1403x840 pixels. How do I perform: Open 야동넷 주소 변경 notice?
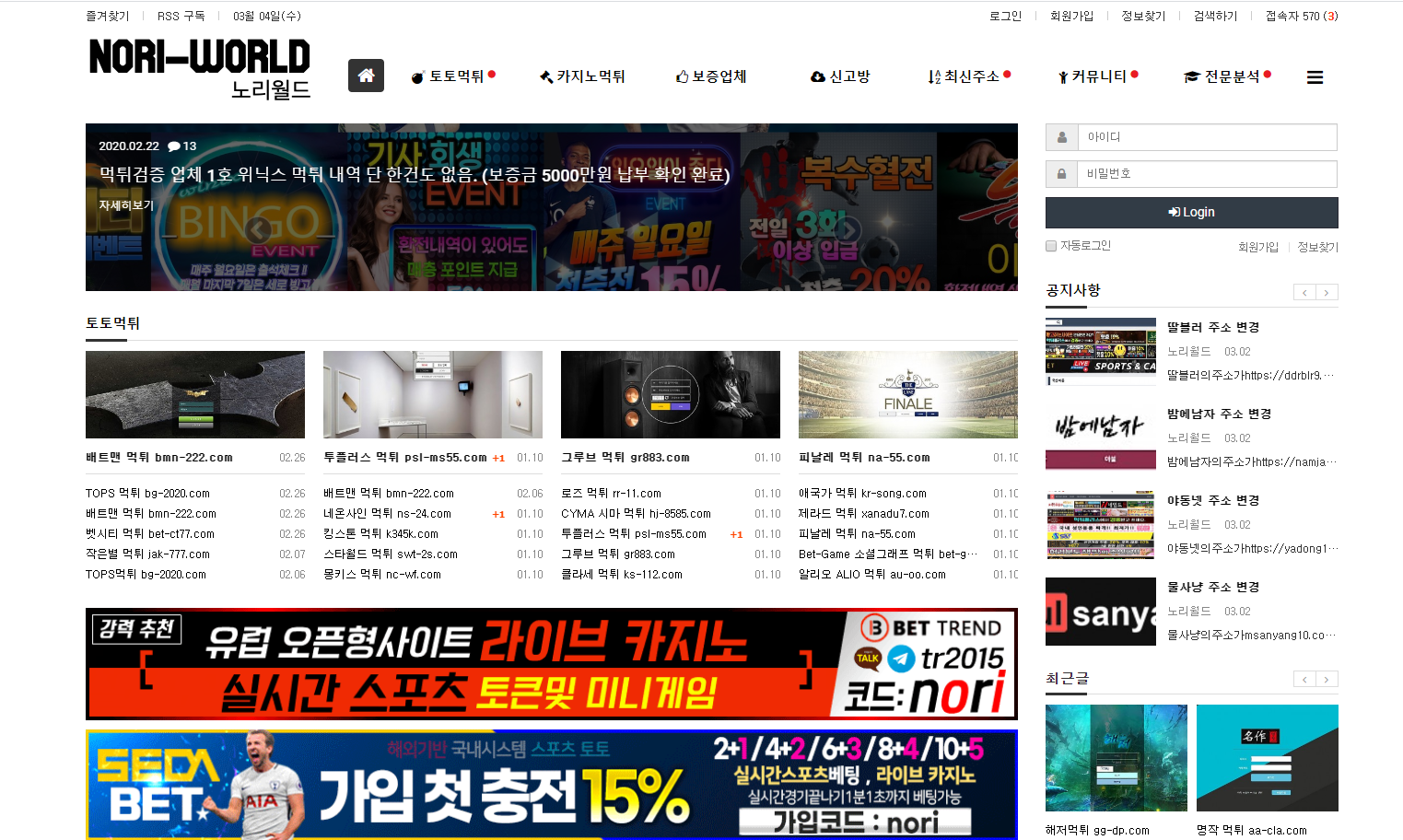(x=1213, y=501)
